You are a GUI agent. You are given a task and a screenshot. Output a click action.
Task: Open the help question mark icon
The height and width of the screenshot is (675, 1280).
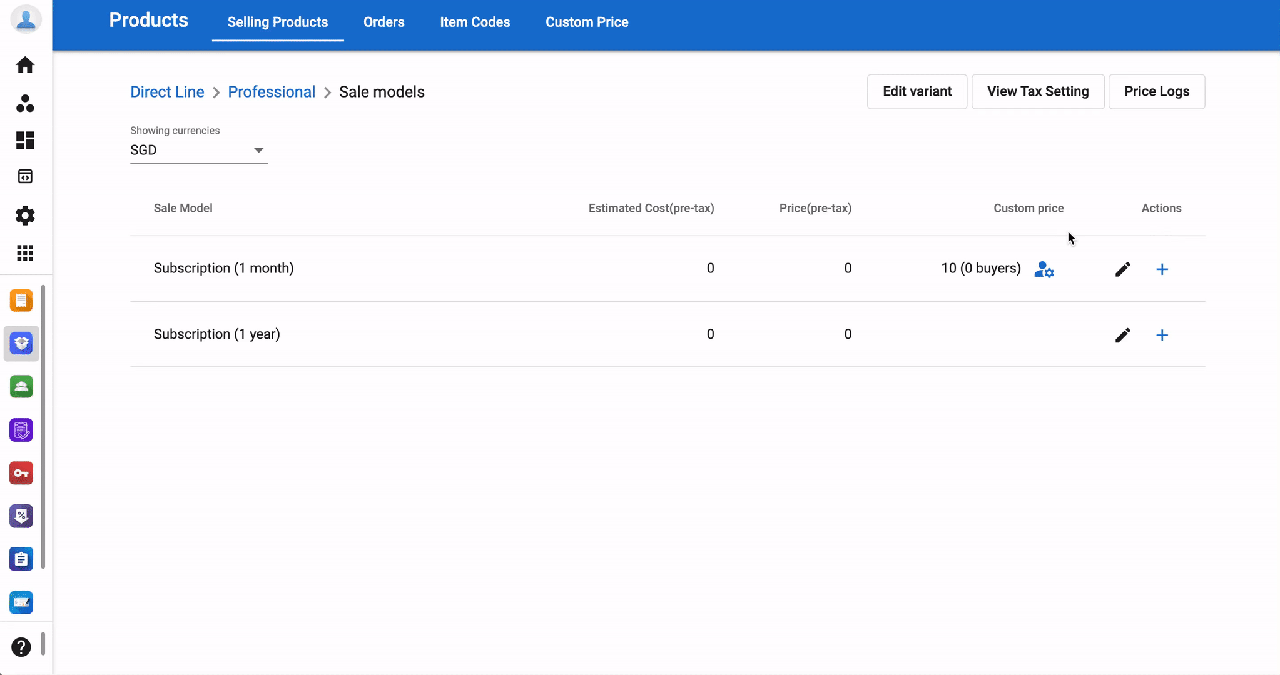(21, 647)
